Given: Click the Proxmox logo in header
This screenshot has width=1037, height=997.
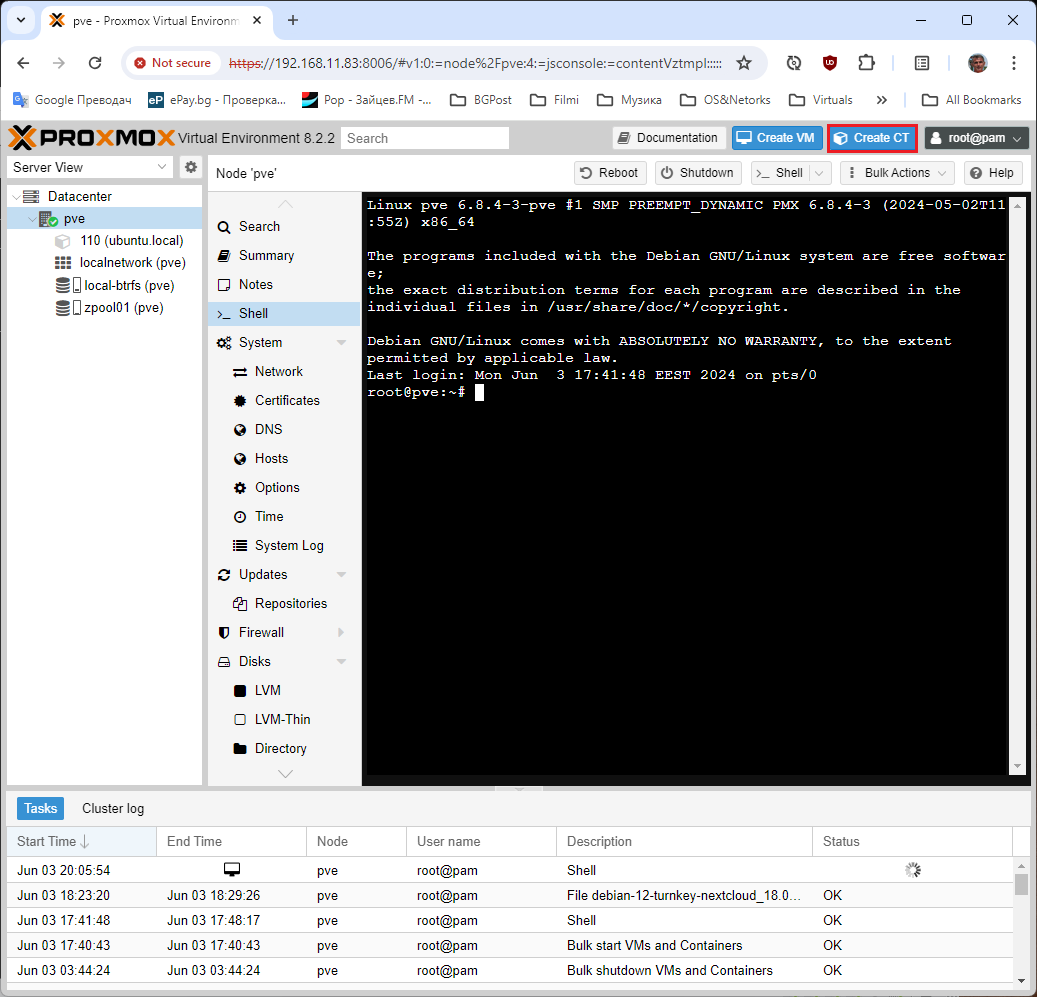Looking at the screenshot, I should 91,138.
